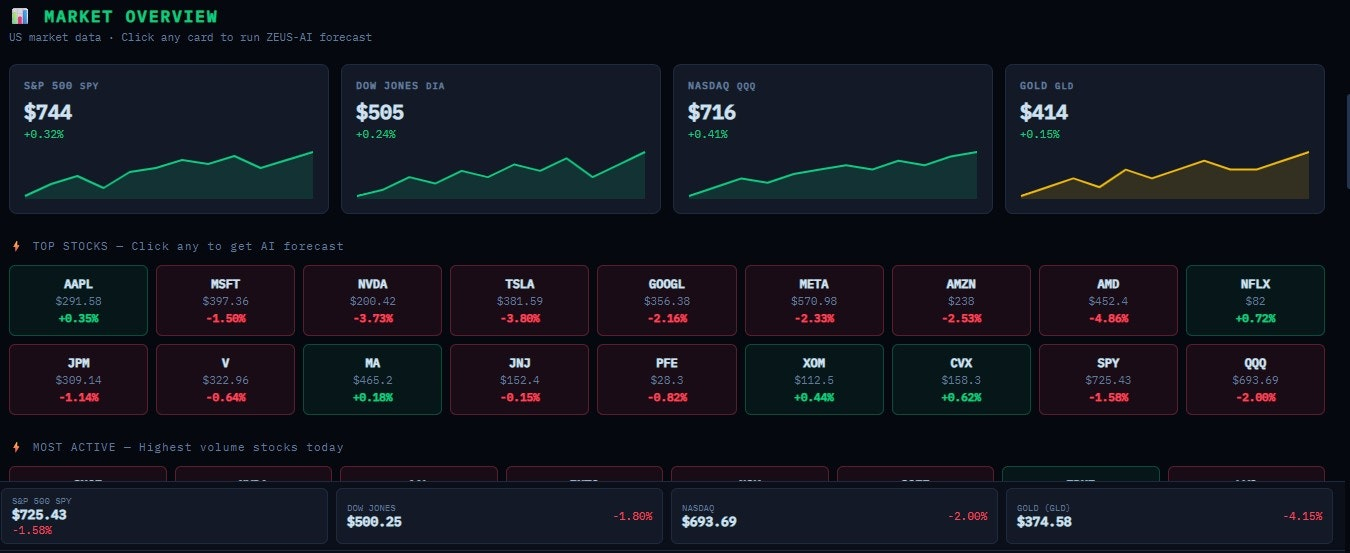1350x553 pixels.
Task: Open the XOM stock tile
Action: click(814, 379)
